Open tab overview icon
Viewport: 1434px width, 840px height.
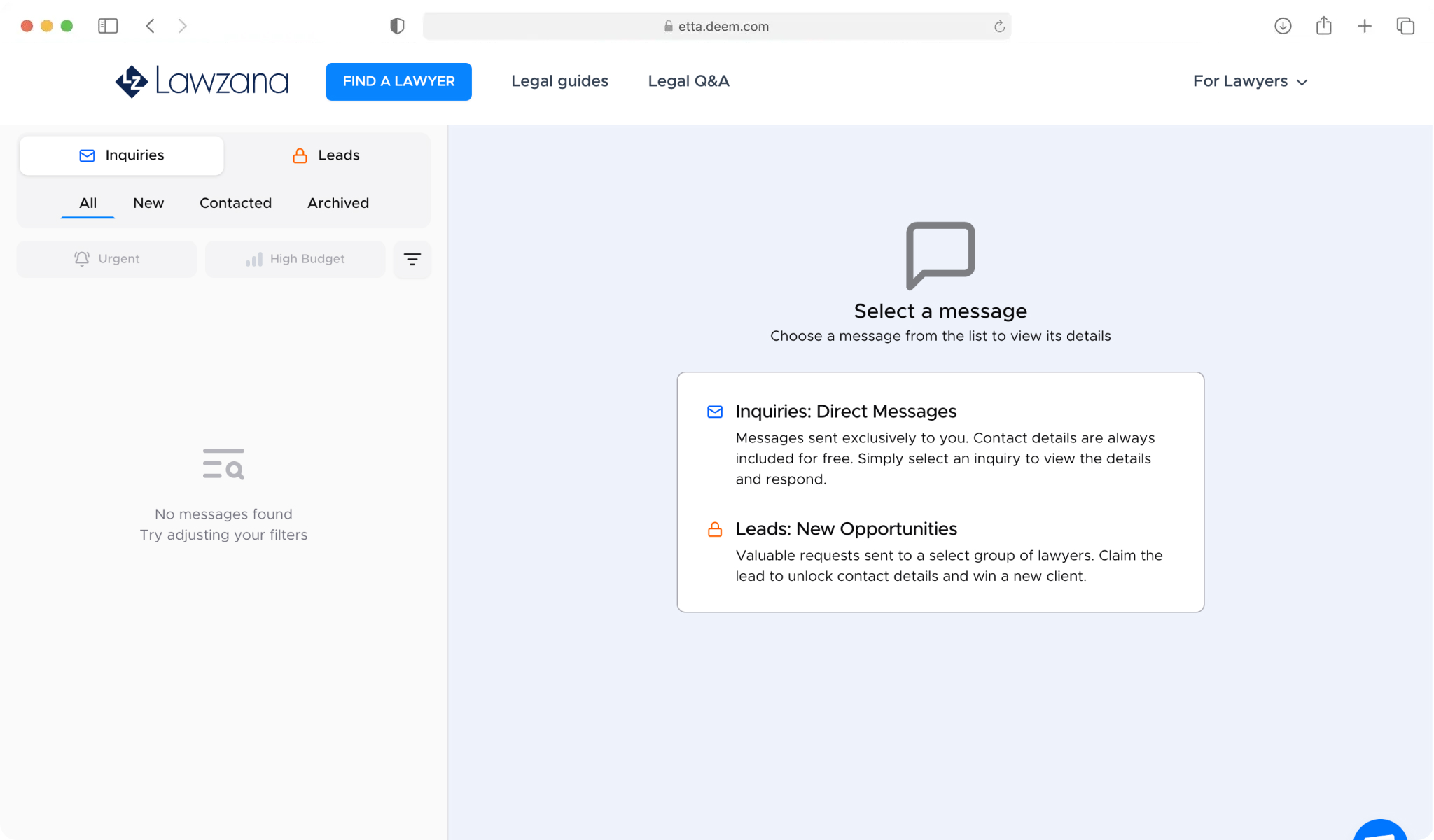tap(1405, 26)
